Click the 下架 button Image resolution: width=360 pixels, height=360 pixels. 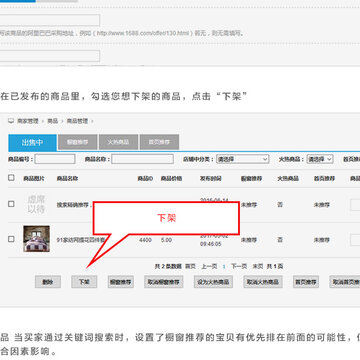click(x=84, y=282)
